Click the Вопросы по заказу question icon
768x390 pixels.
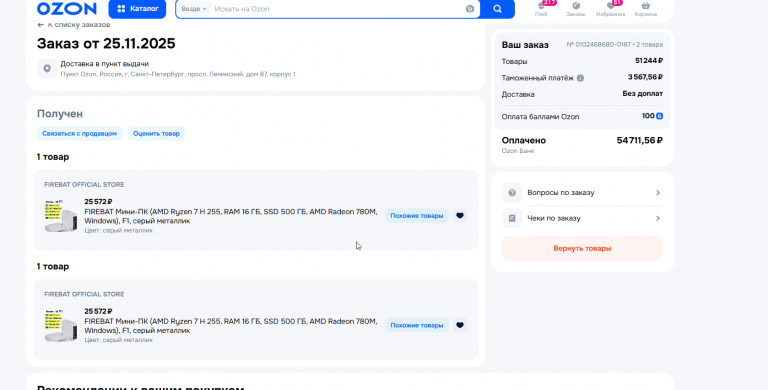point(512,193)
